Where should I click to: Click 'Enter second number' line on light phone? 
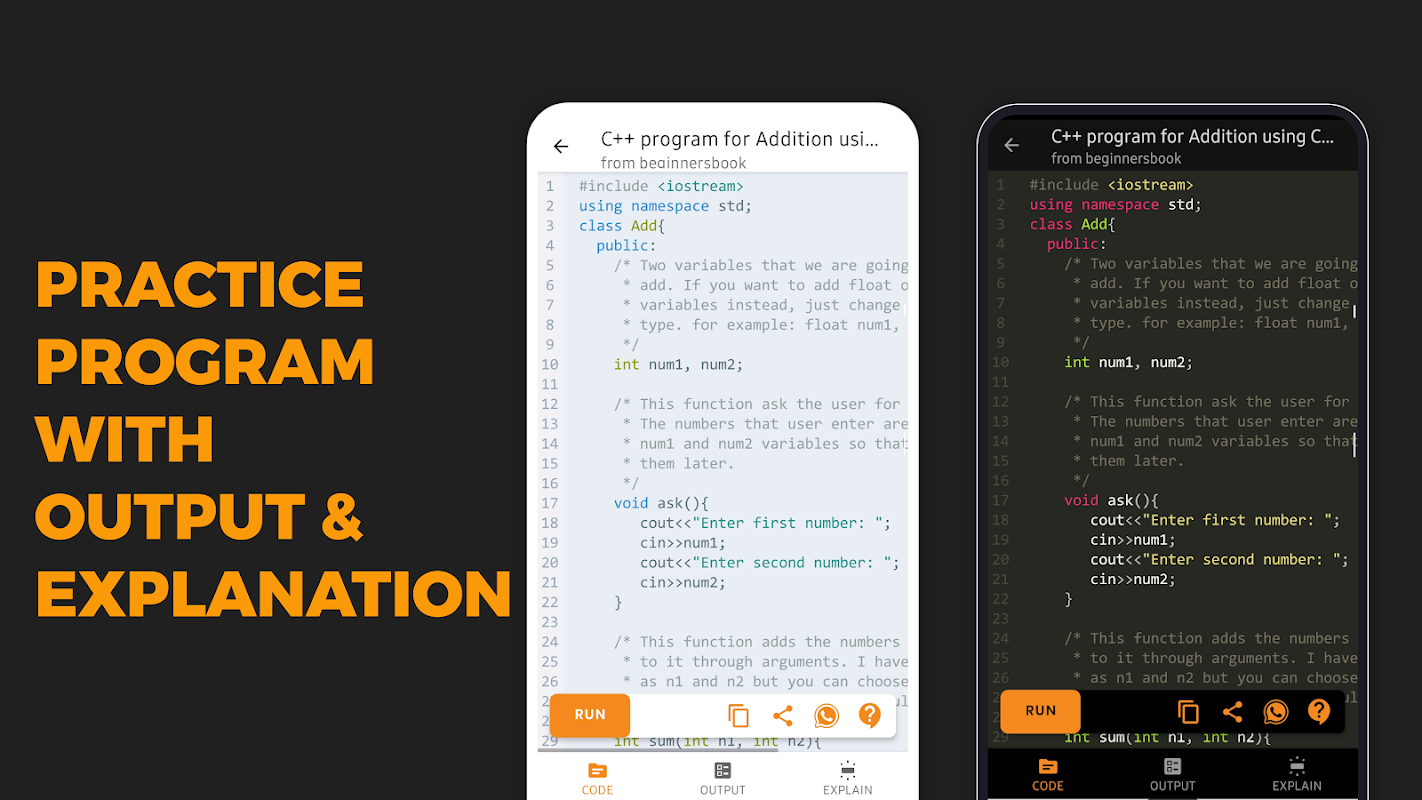pos(770,563)
